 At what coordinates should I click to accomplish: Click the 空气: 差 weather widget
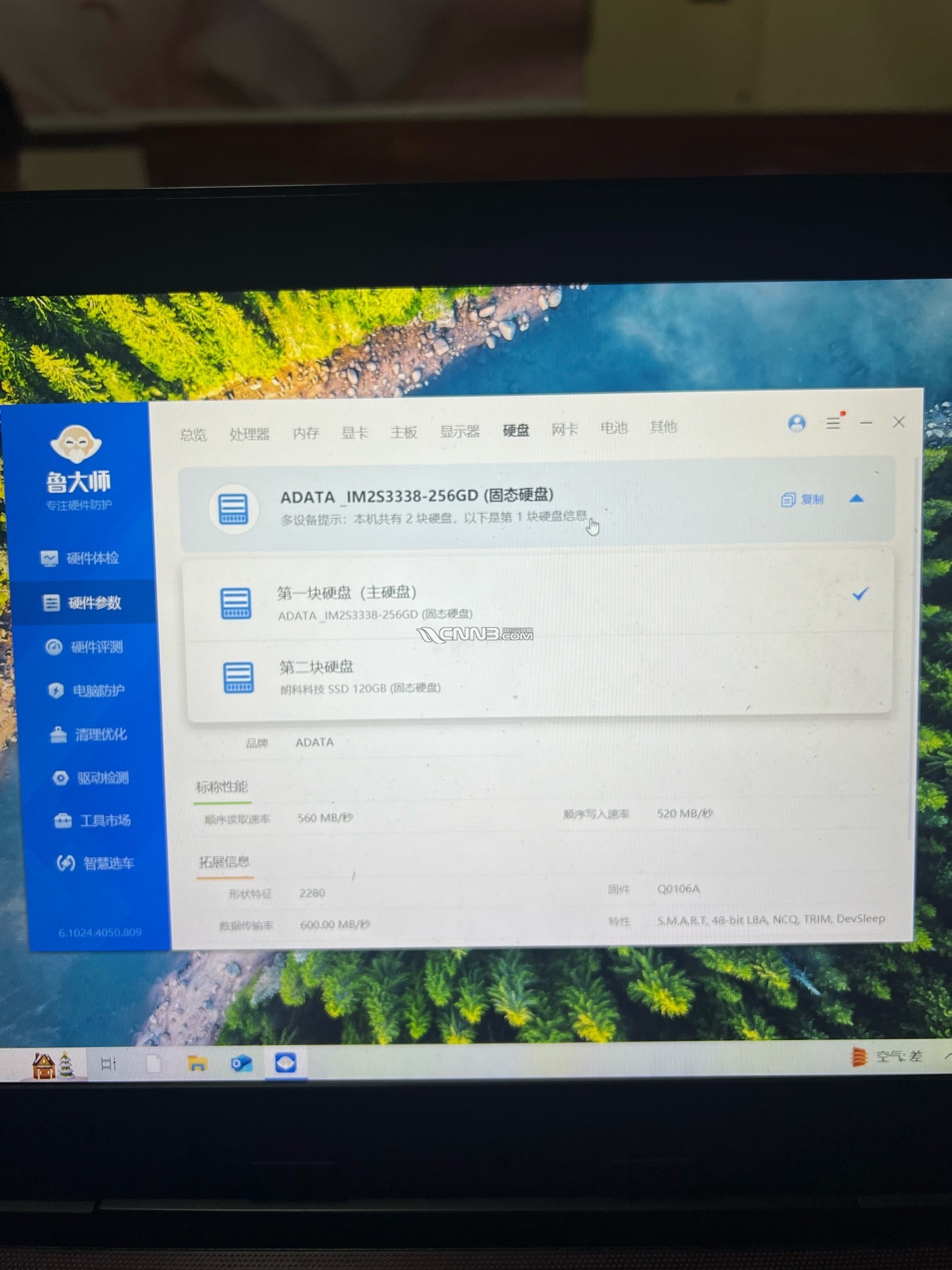click(x=887, y=1056)
